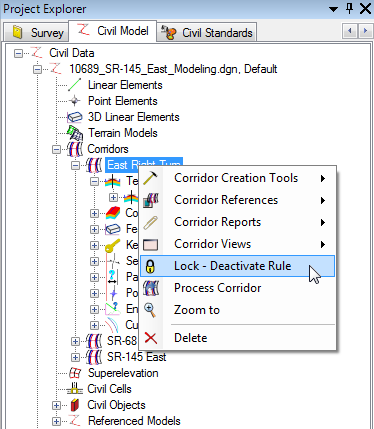Expand the SR-145 East corridor node
This screenshot has width=374, height=429.
pyautogui.click(x=76, y=357)
